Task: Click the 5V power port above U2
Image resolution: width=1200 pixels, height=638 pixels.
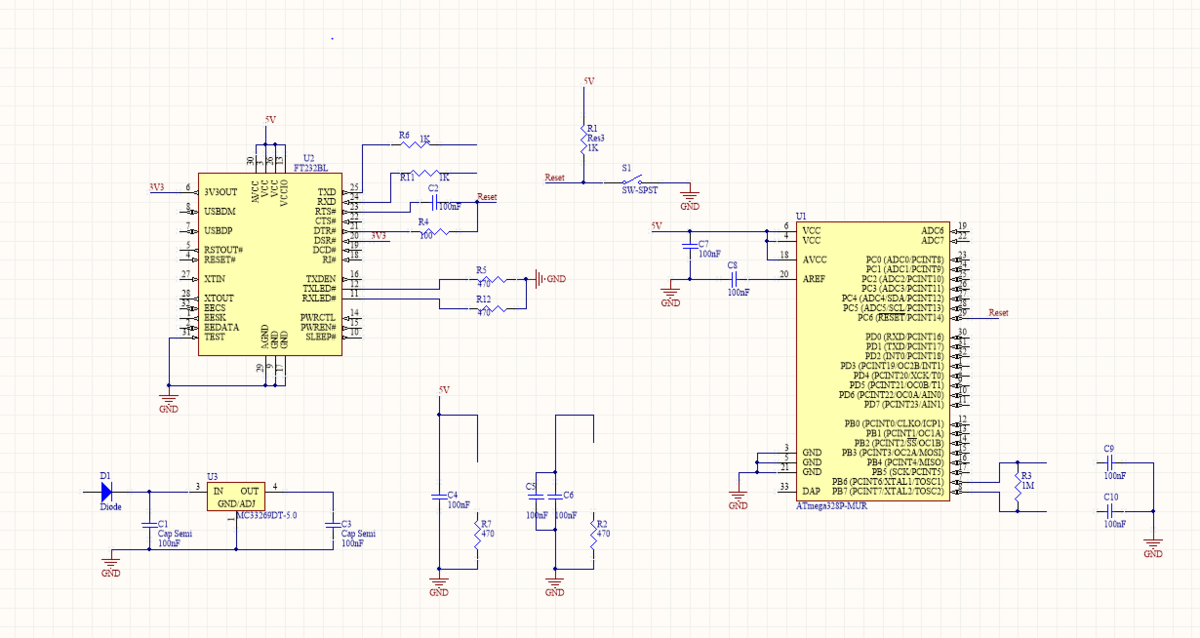Action: (270, 120)
